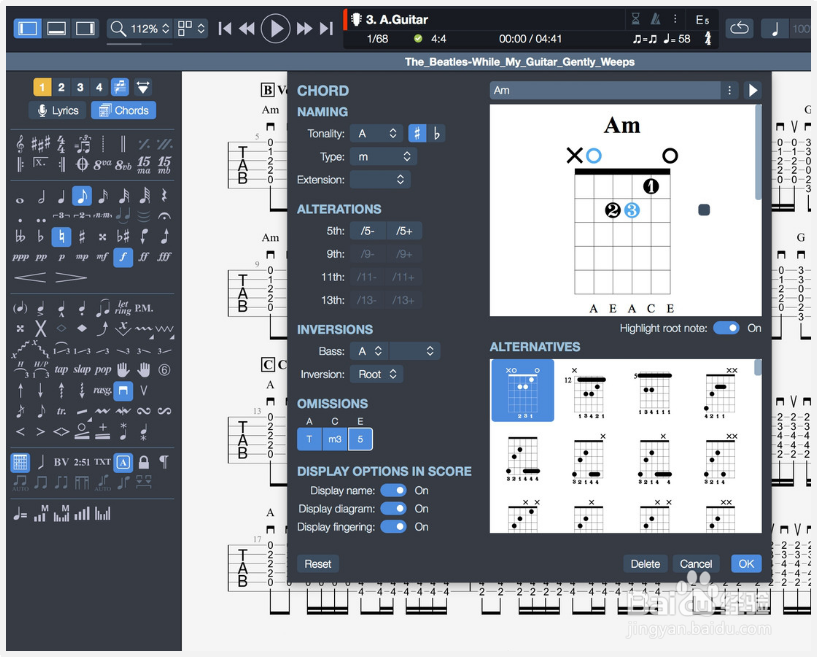
Task: Select sharp naming for tonality
Action: [x=417, y=134]
